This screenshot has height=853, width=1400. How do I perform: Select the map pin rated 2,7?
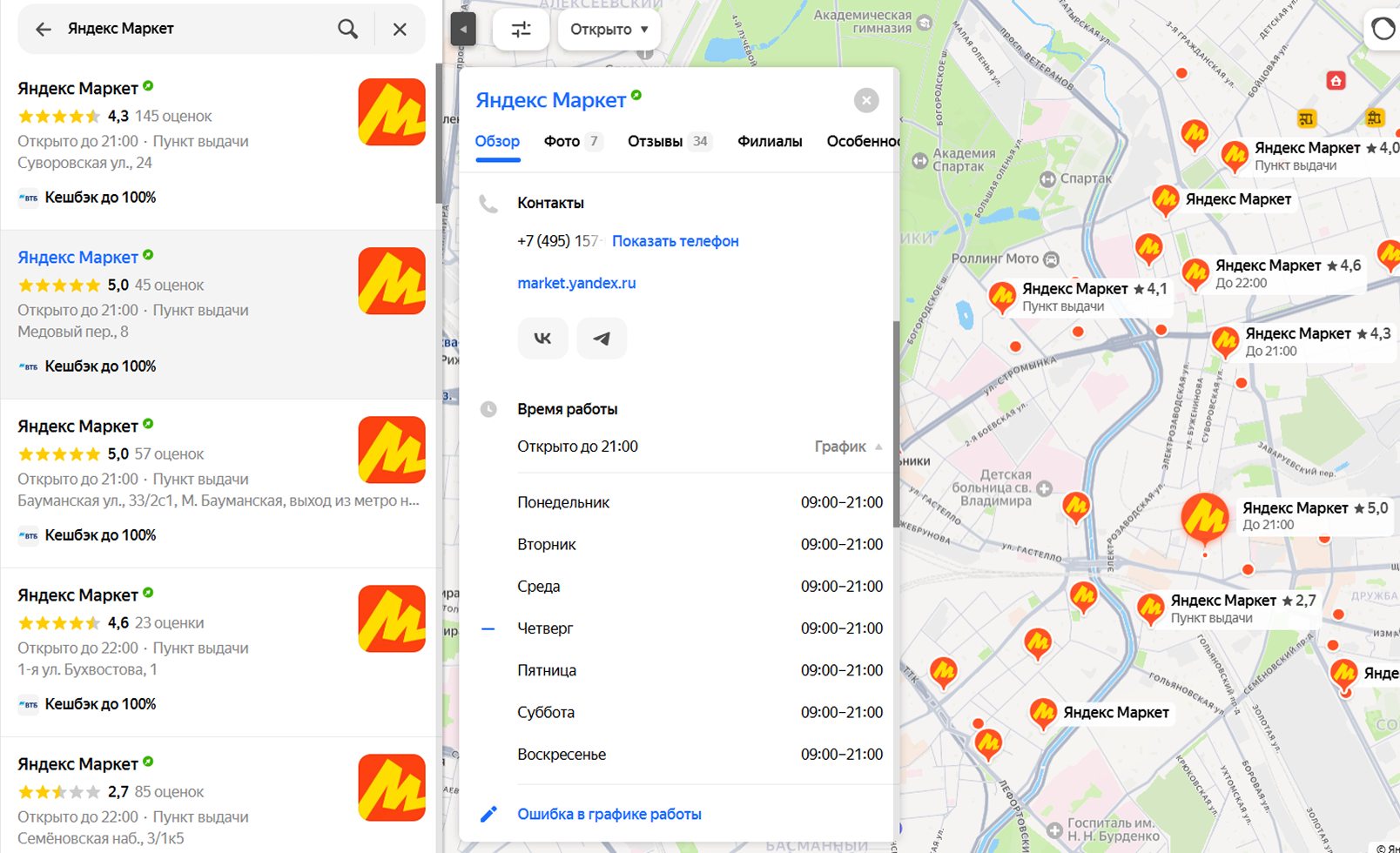pos(1150,608)
